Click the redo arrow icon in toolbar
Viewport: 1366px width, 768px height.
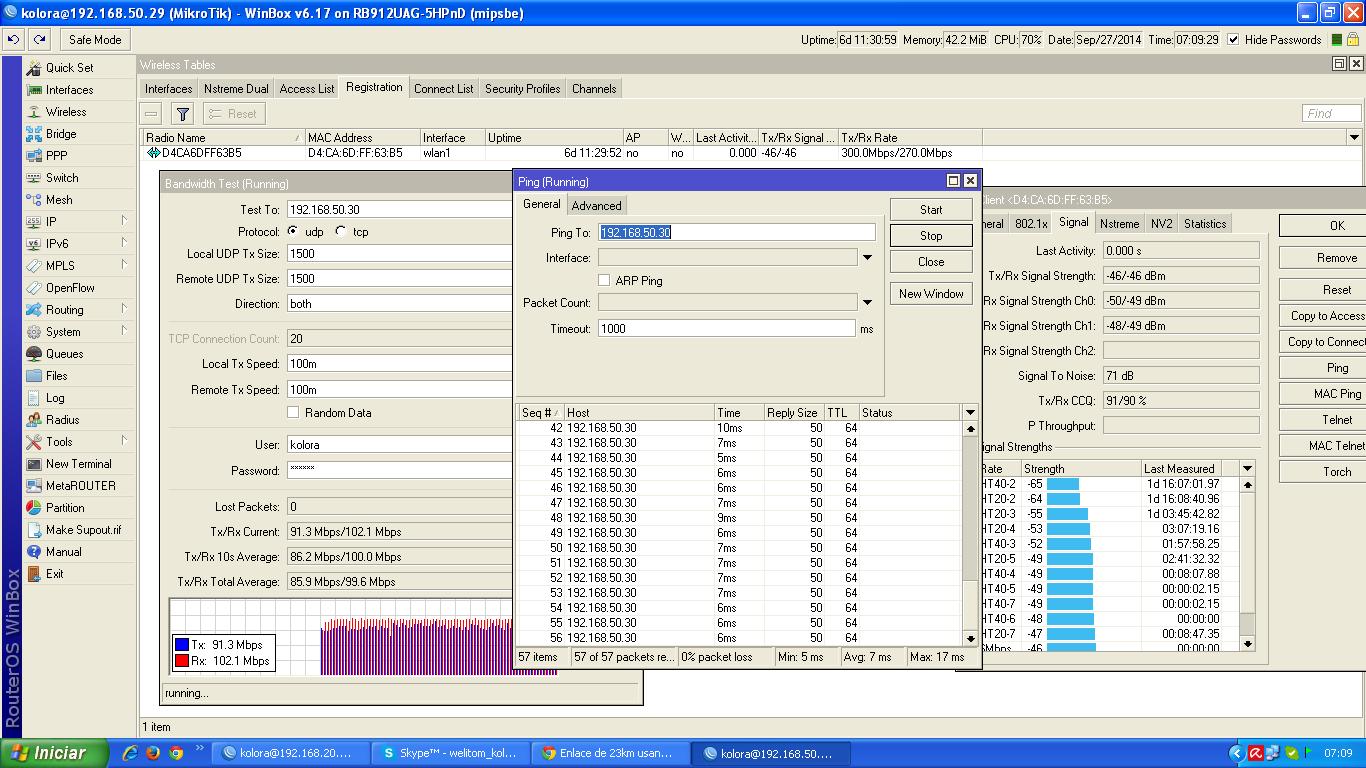click(39, 40)
